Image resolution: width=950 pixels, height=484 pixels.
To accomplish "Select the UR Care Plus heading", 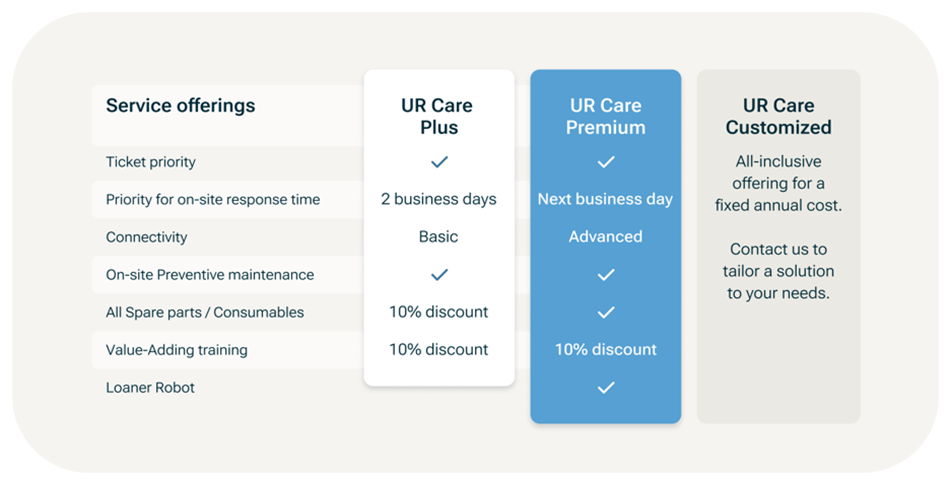I will 437,116.
